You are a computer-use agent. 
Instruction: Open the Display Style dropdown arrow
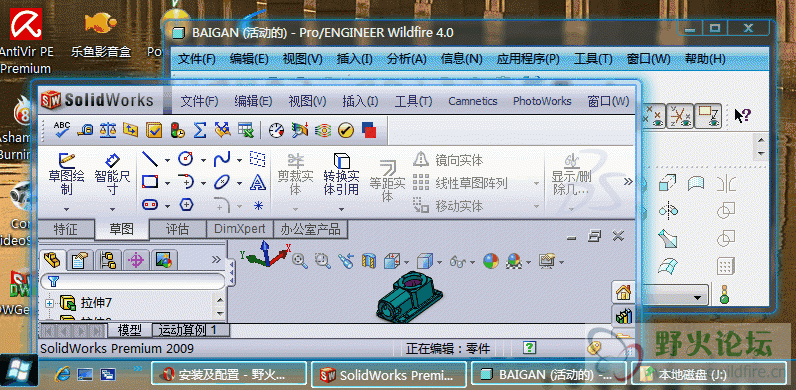coord(439,263)
